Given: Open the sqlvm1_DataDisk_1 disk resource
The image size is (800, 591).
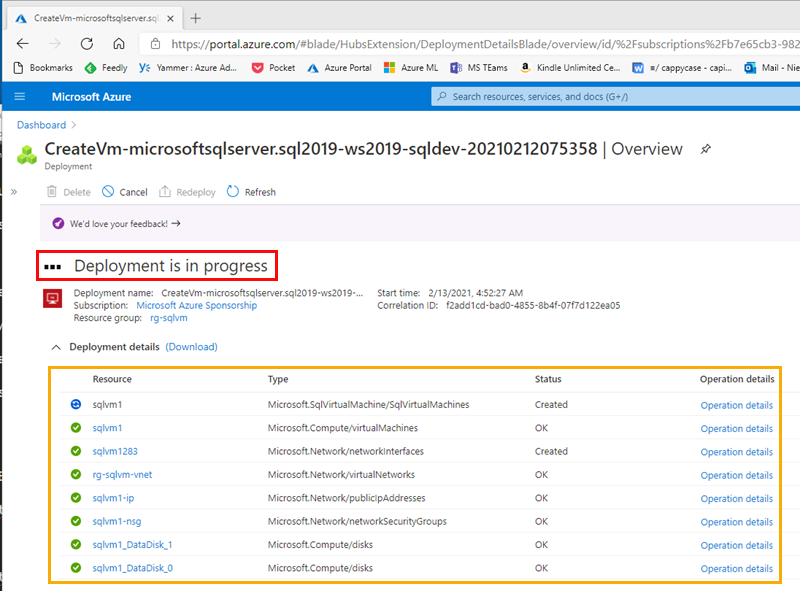Looking at the screenshot, I should (132, 545).
